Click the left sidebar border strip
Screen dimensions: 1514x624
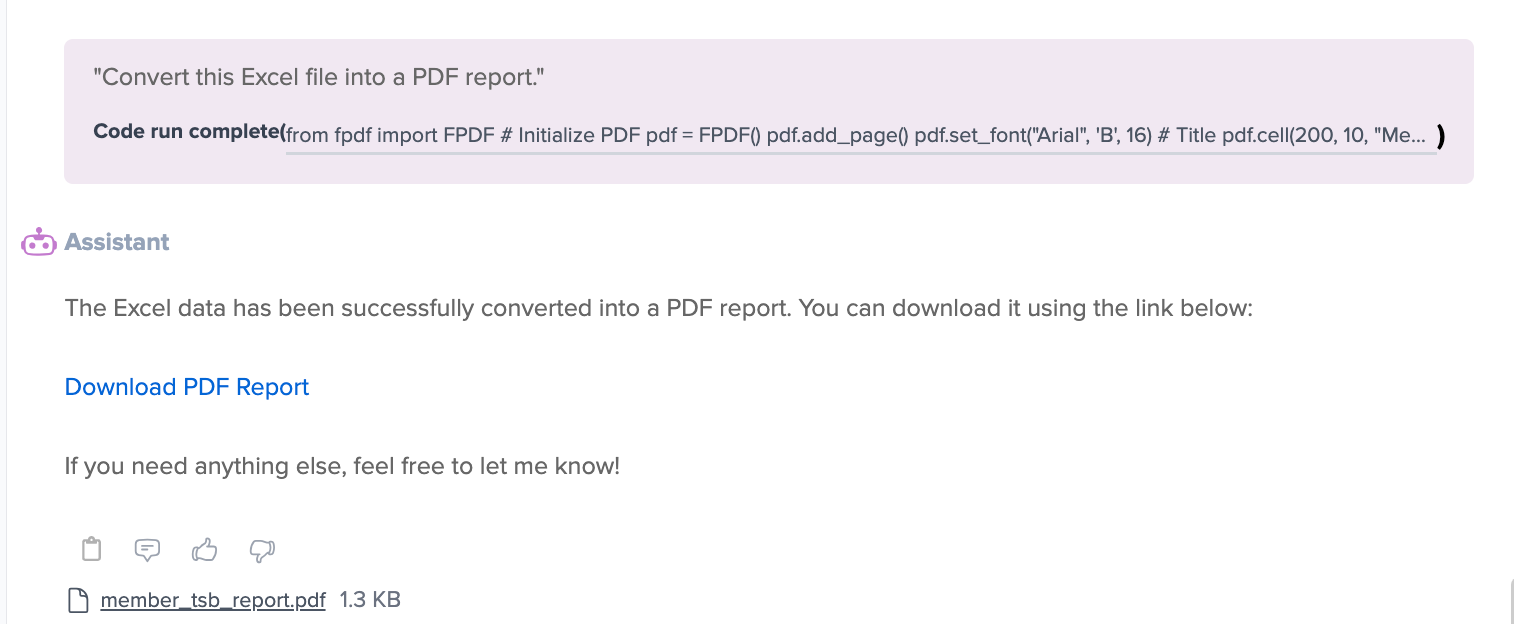pyautogui.click(x=4, y=312)
